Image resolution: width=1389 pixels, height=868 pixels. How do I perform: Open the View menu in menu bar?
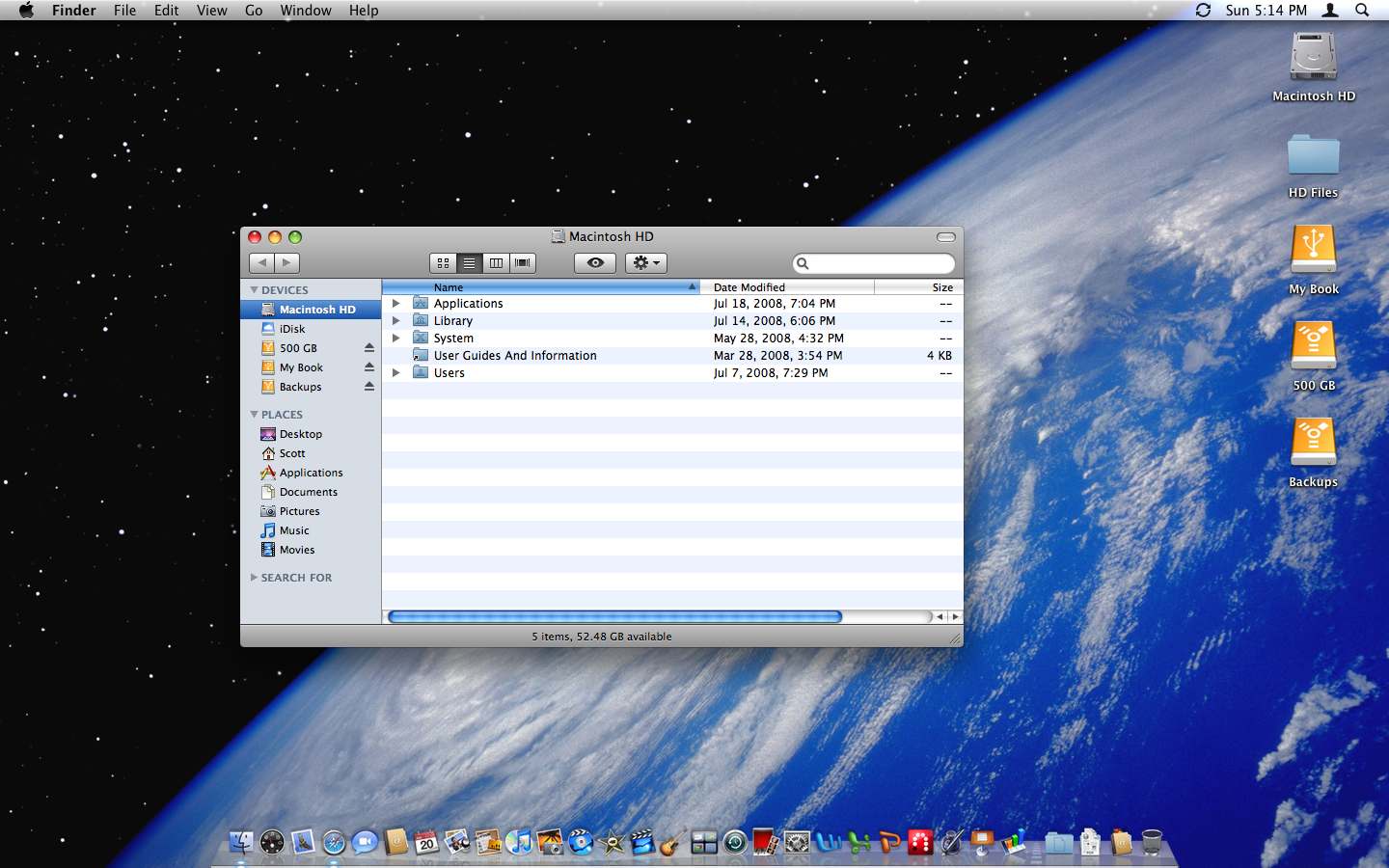click(211, 11)
